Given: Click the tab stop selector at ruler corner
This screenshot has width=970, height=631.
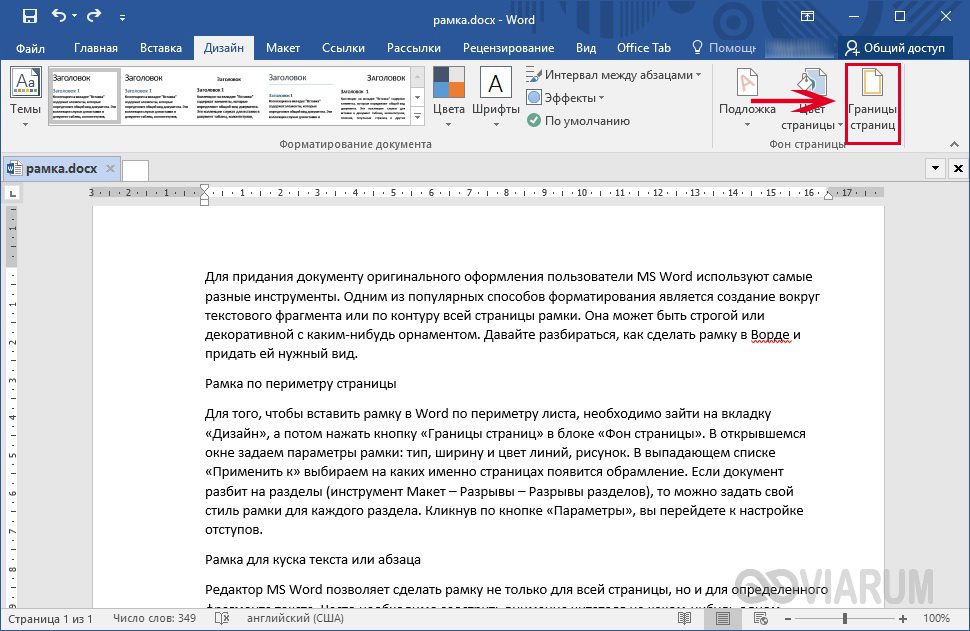Looking at the screenshot, I should point(12,194).
